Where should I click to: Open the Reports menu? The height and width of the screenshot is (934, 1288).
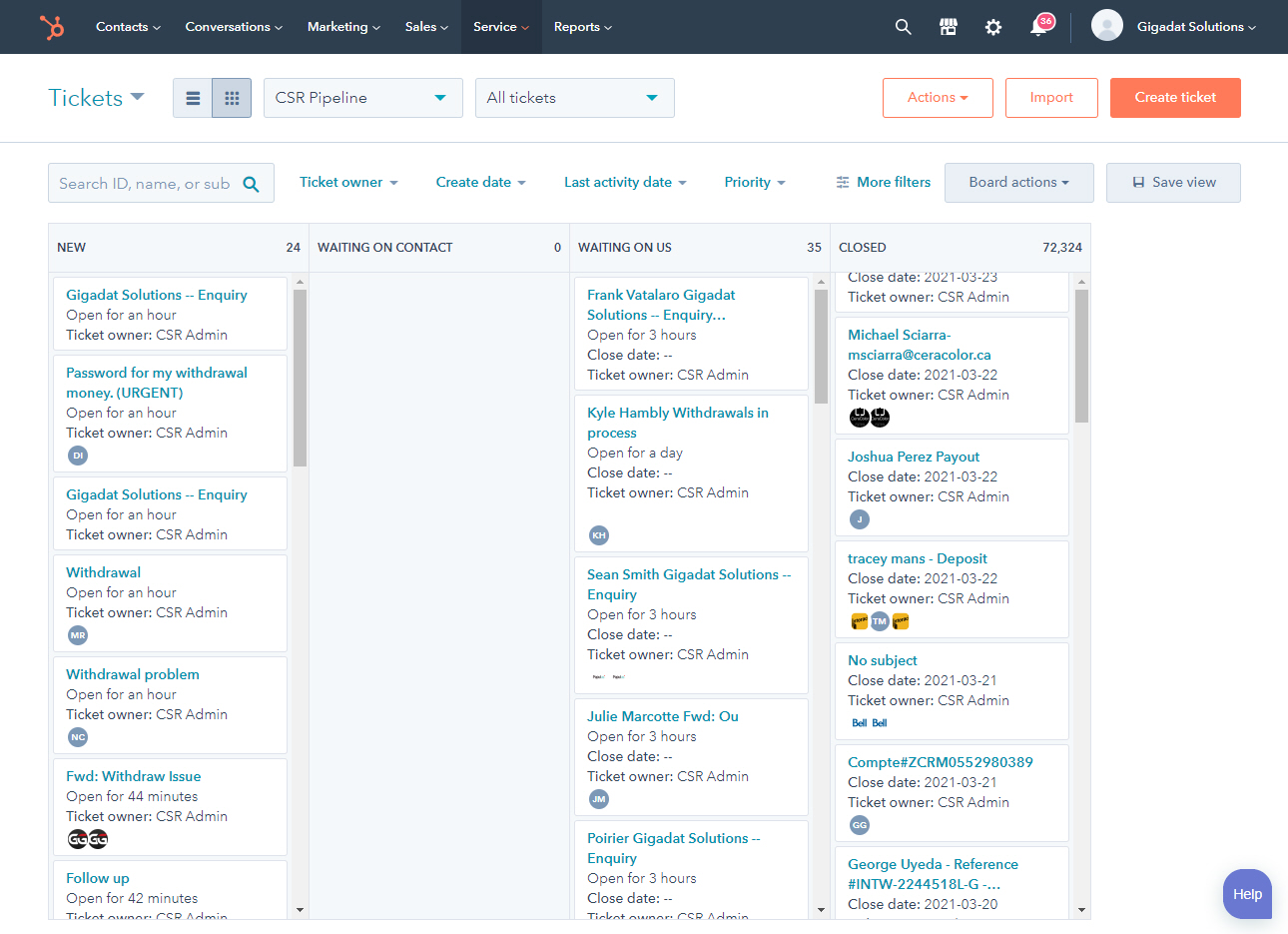(x=583, y=27)
